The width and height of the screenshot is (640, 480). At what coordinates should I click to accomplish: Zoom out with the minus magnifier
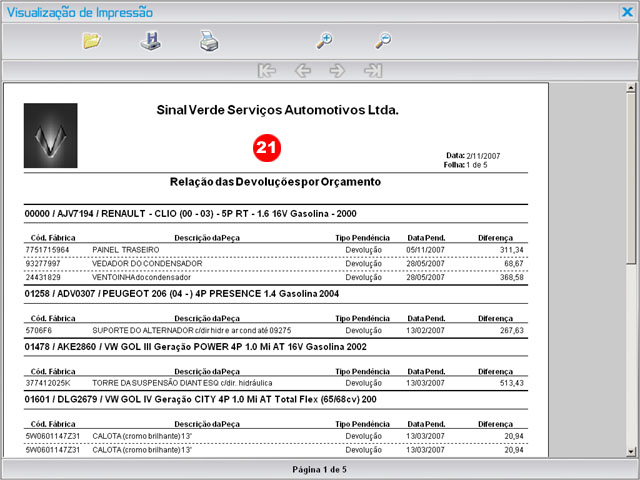click(383, 41)
